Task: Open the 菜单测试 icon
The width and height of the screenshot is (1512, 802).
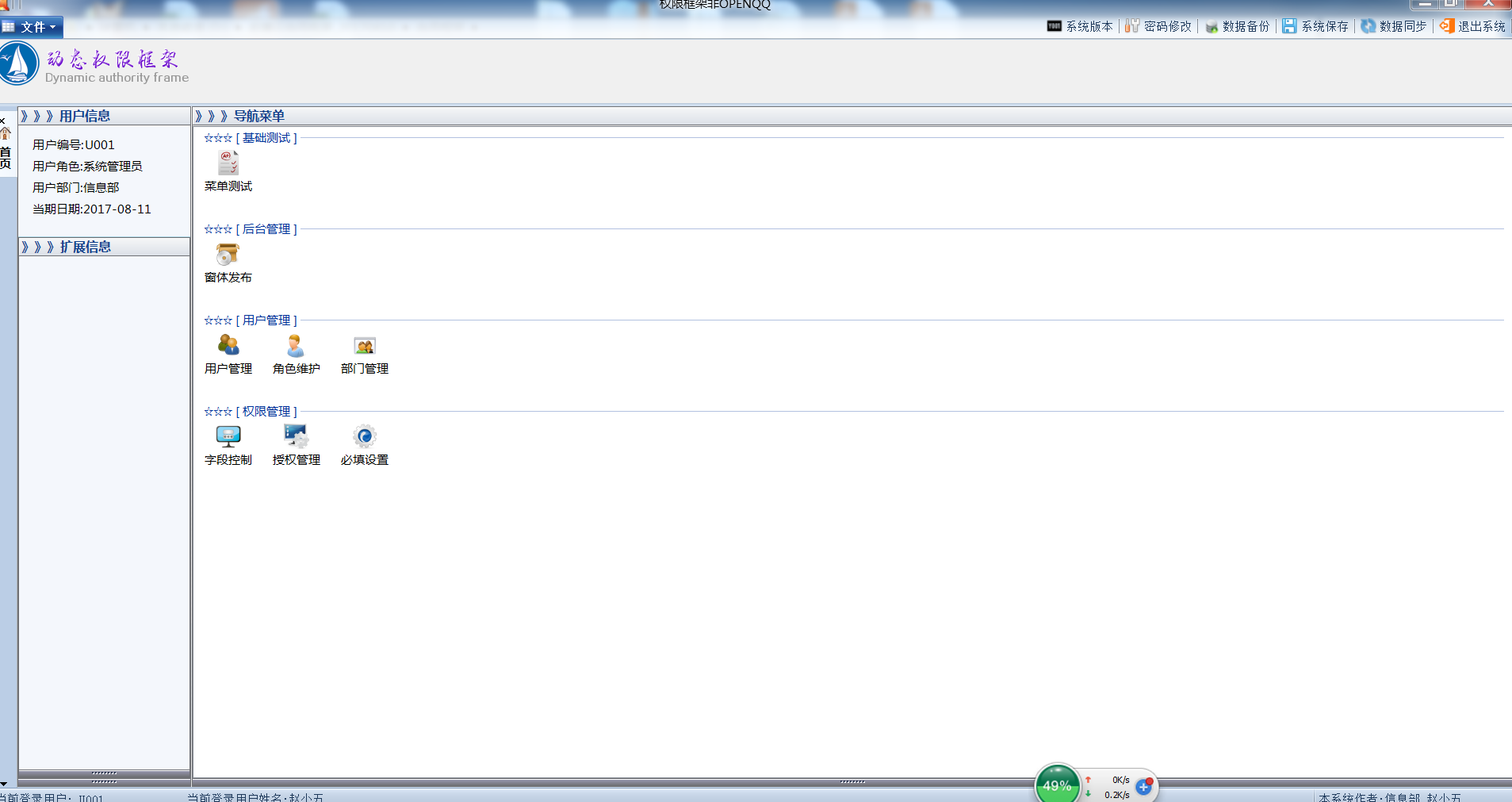Action: [x=228, y=163]
